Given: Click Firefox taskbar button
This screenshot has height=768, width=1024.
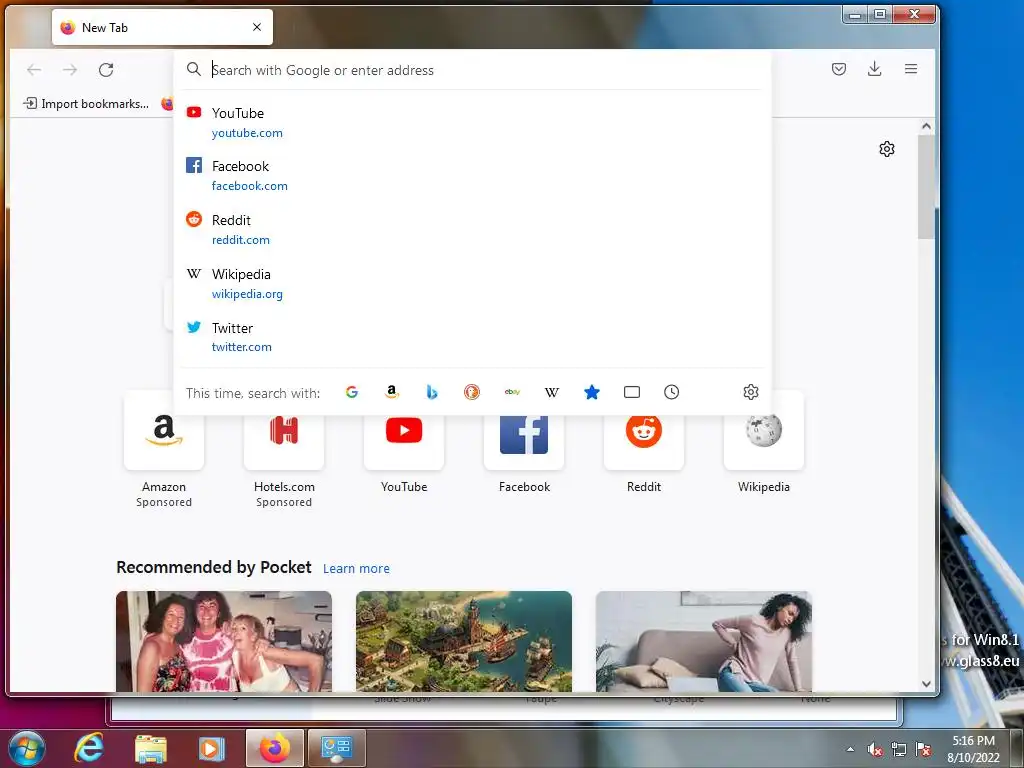Looking at the screenshot, I should coord(275,748).
